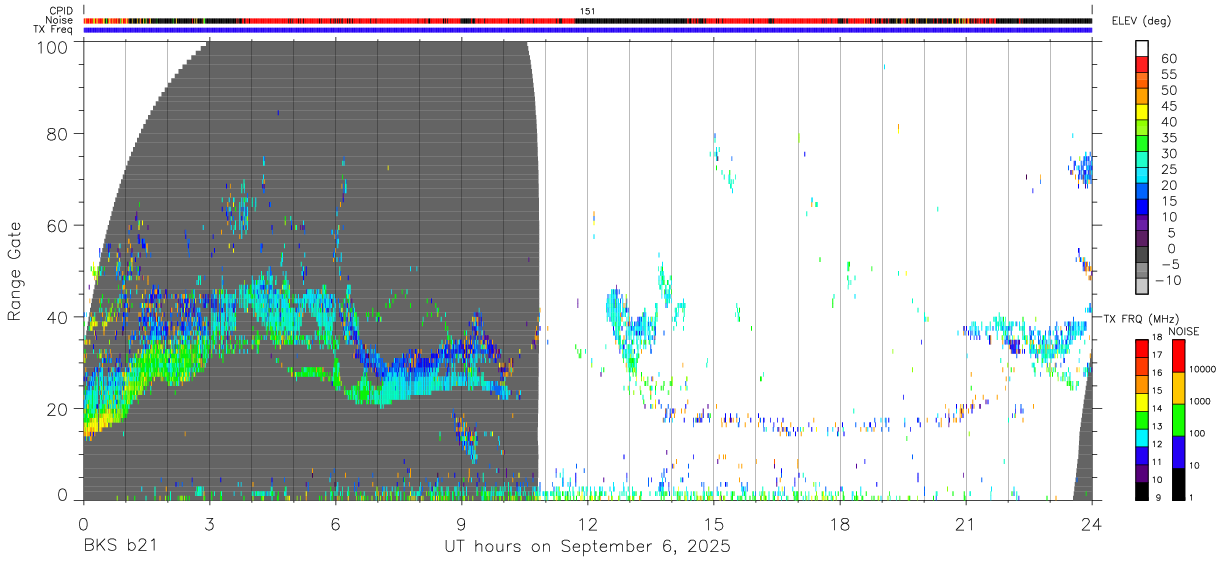Click the CPID label at top left
1228x567 pixels.
61,11
